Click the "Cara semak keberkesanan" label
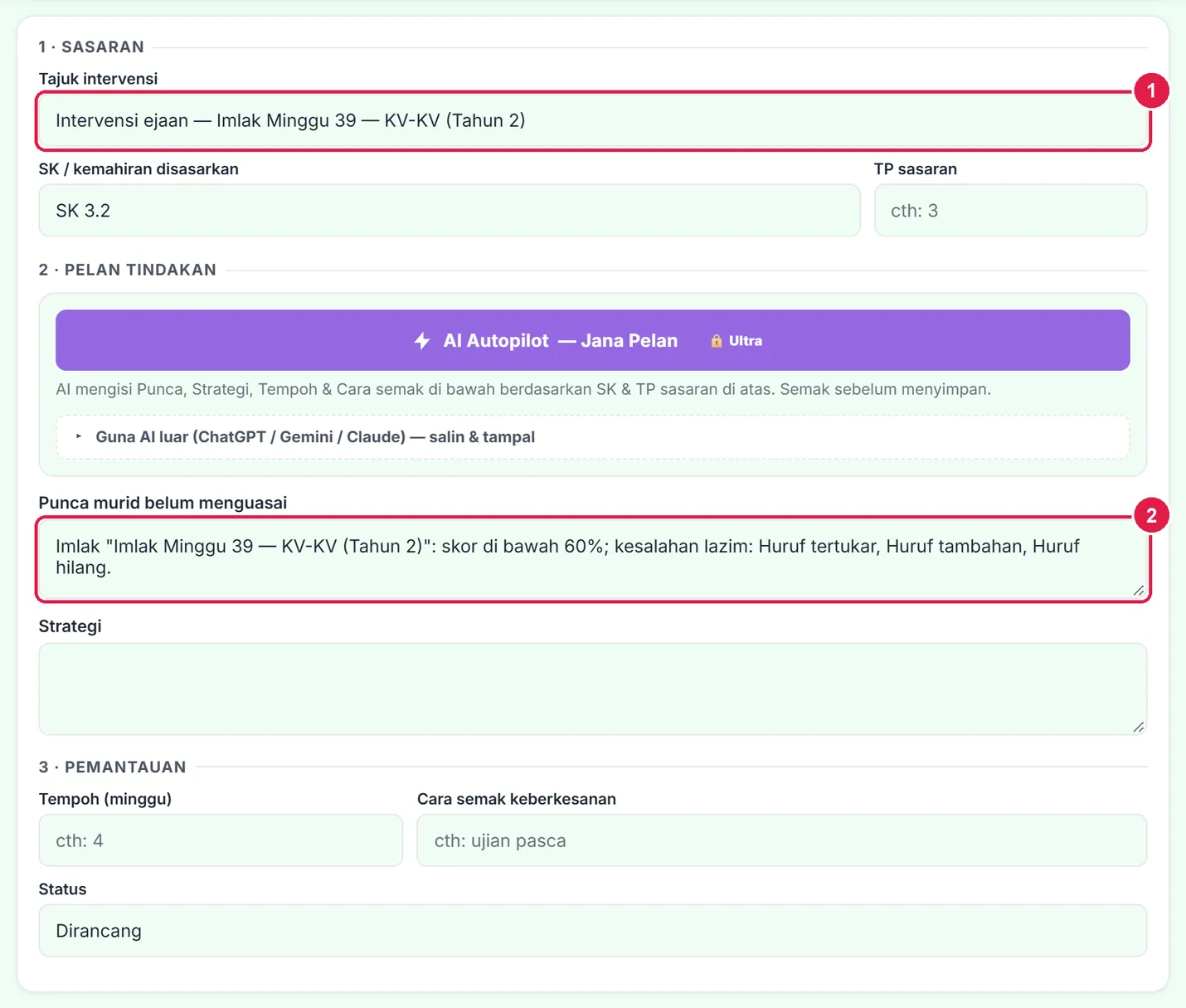The width and height of the screenshot is (1186, 1008). coord(517,799)
